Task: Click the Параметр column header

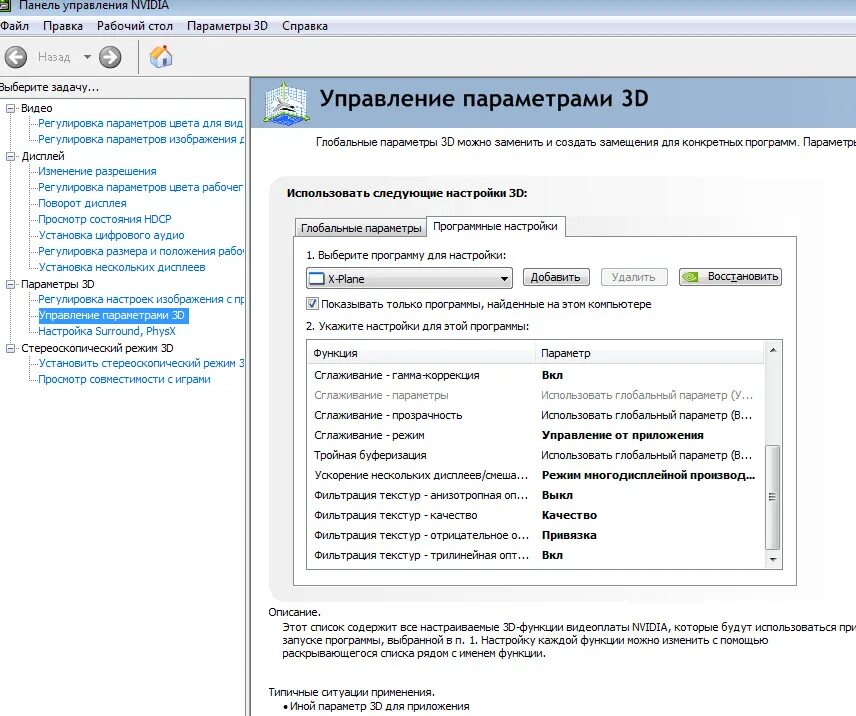Action: coord(650,353)
